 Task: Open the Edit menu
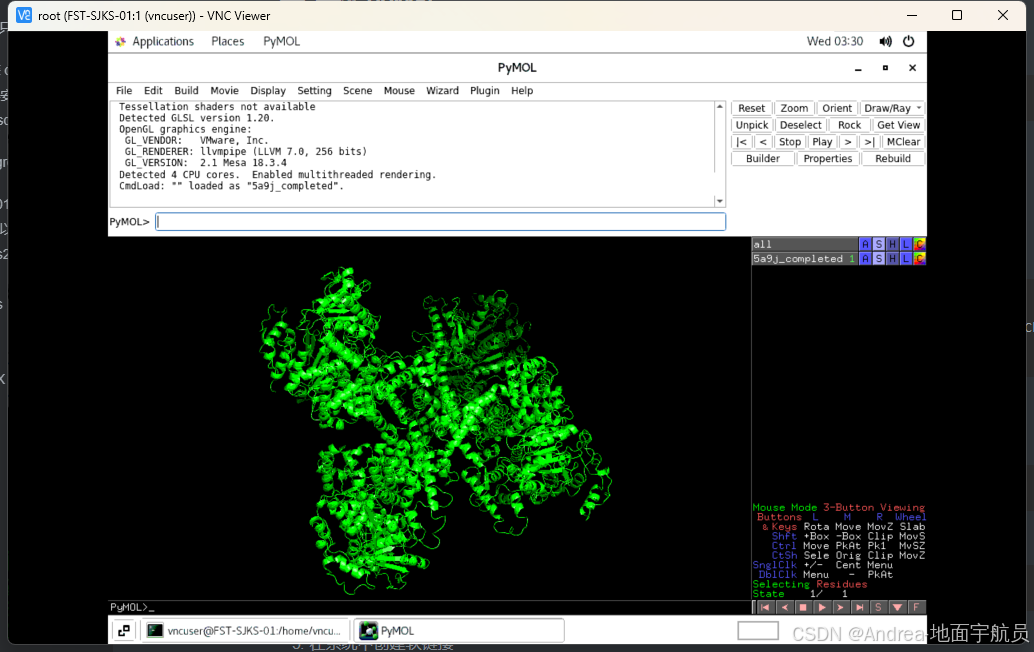[x=153, y=91]
